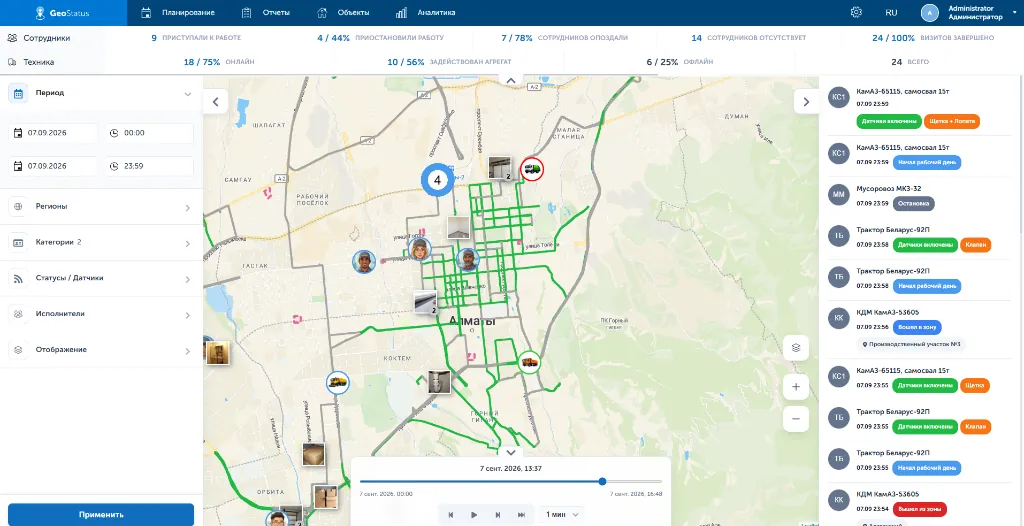Viewport: 1024px width, 526px height.
Task: Open the Аналитика menu
Action: point(426,12)
